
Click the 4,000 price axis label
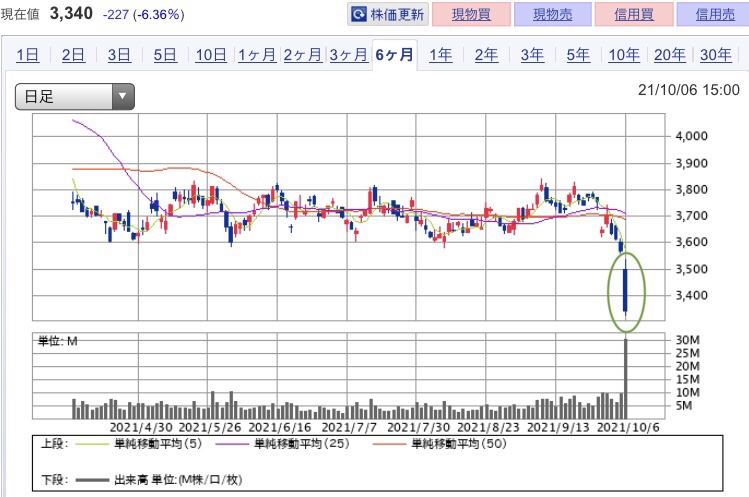pos(691,136)
